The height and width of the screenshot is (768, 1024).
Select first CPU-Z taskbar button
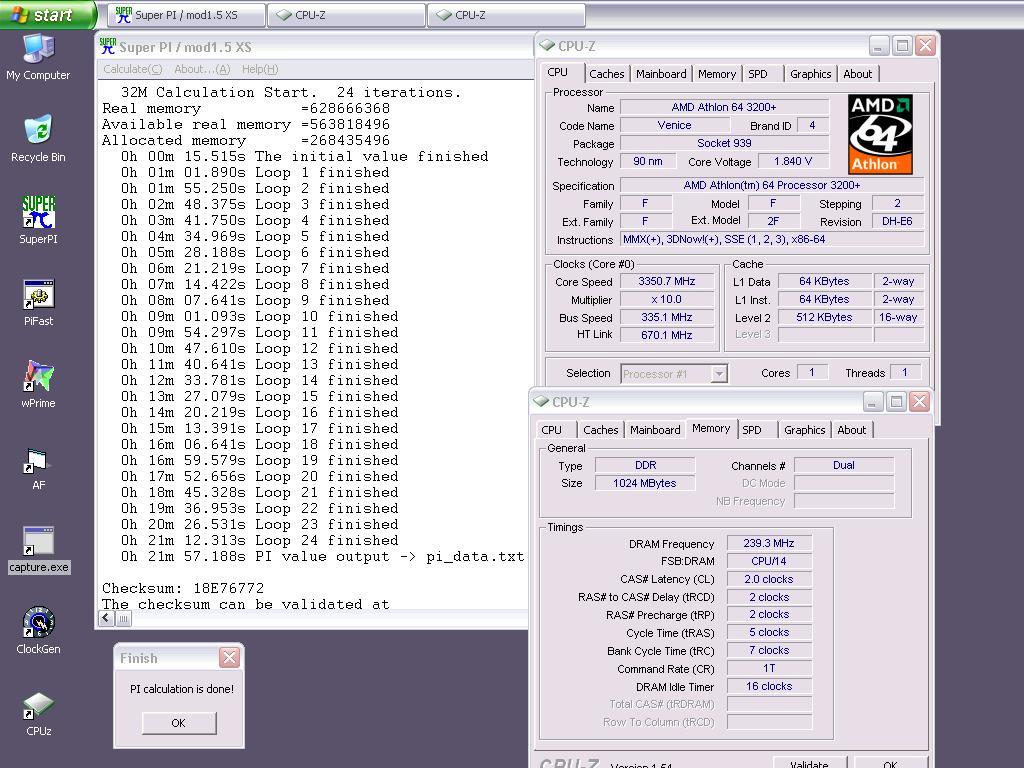[x=346, y=14]
